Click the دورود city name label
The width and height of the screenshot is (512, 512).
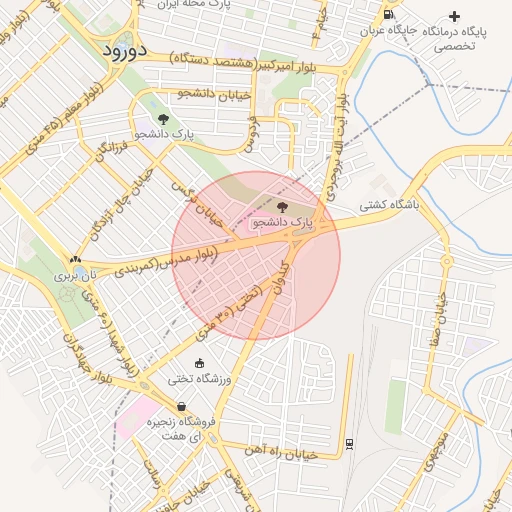(x=124, y=51)
